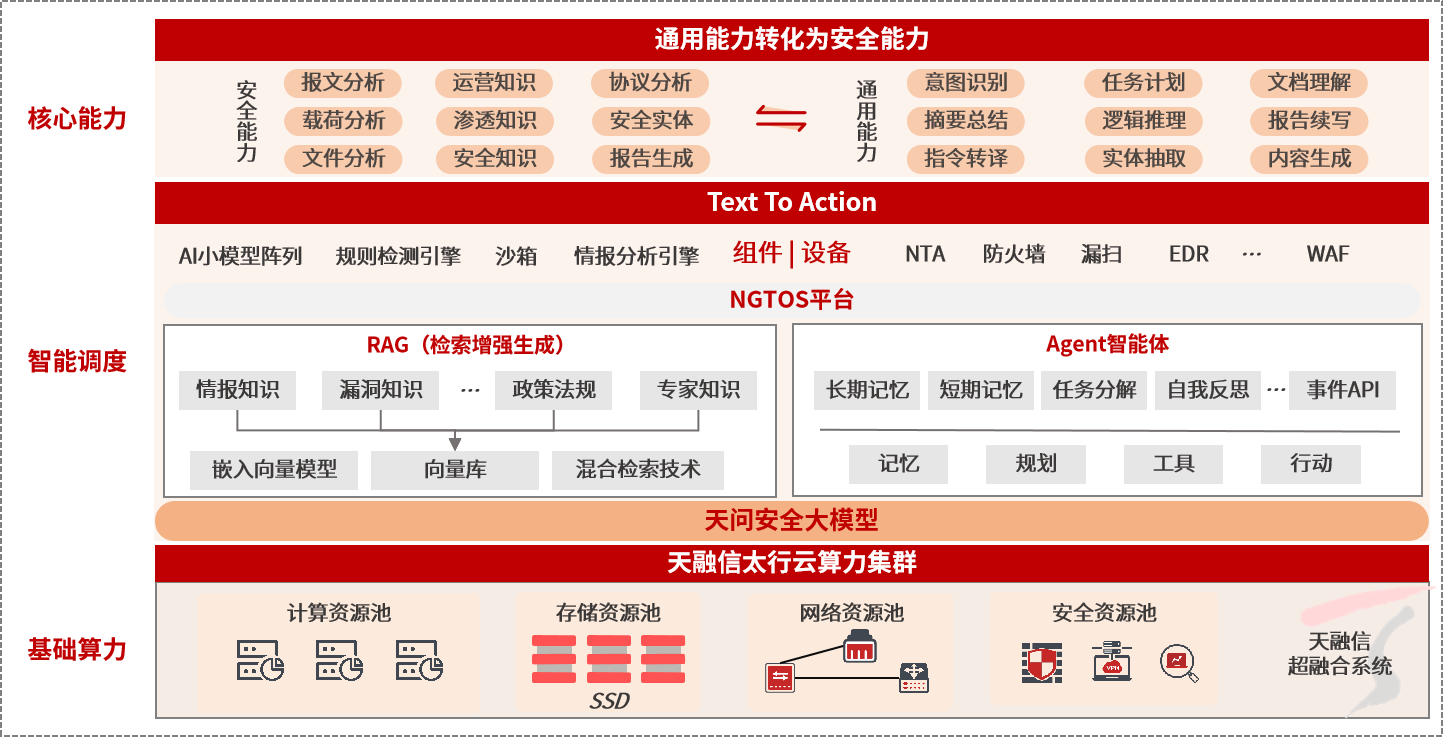The height and width of the screenshot is (737, 1444).
Task: Click the router icon with arrows
Action: click(914, 677)
